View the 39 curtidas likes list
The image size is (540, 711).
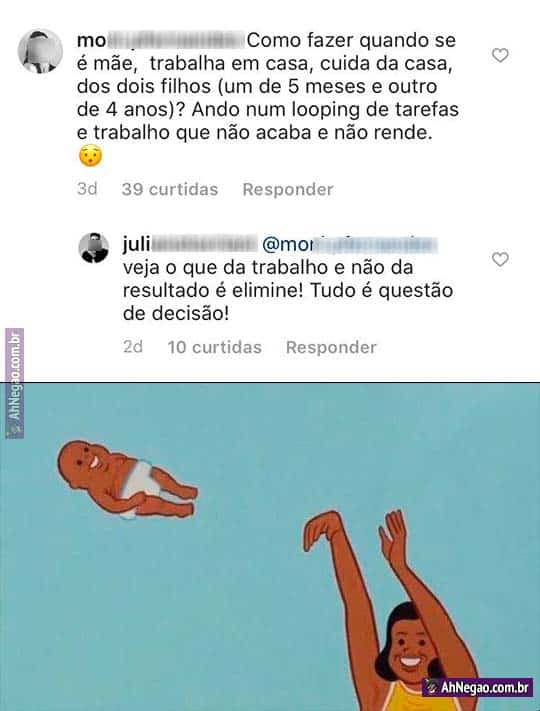(x=170, y=189)
